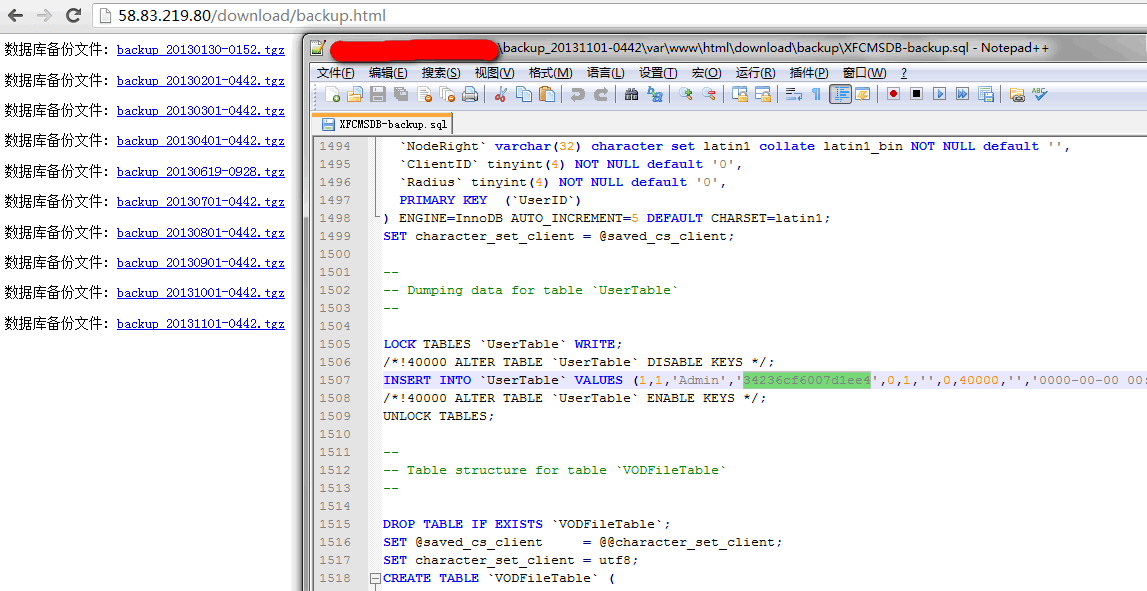Open the 运行(R) menu
This screenshot has width=1147, height=591.
pos(756,72)
